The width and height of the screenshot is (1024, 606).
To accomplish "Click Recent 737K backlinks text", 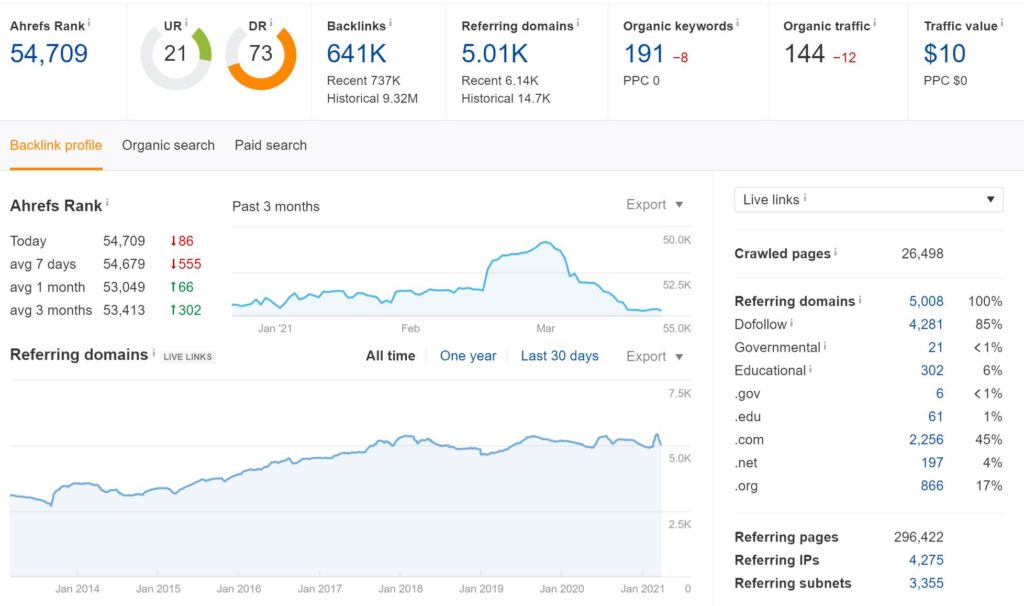I will (364, 81).
